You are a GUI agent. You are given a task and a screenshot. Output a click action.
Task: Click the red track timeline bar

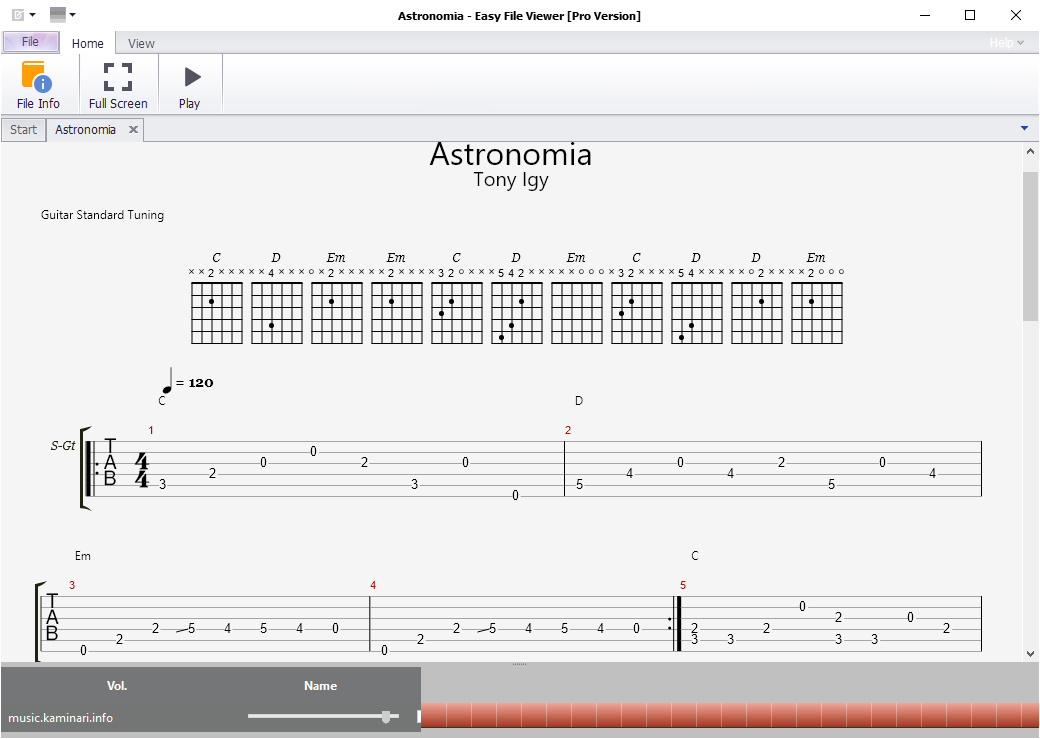click(730, 716)
